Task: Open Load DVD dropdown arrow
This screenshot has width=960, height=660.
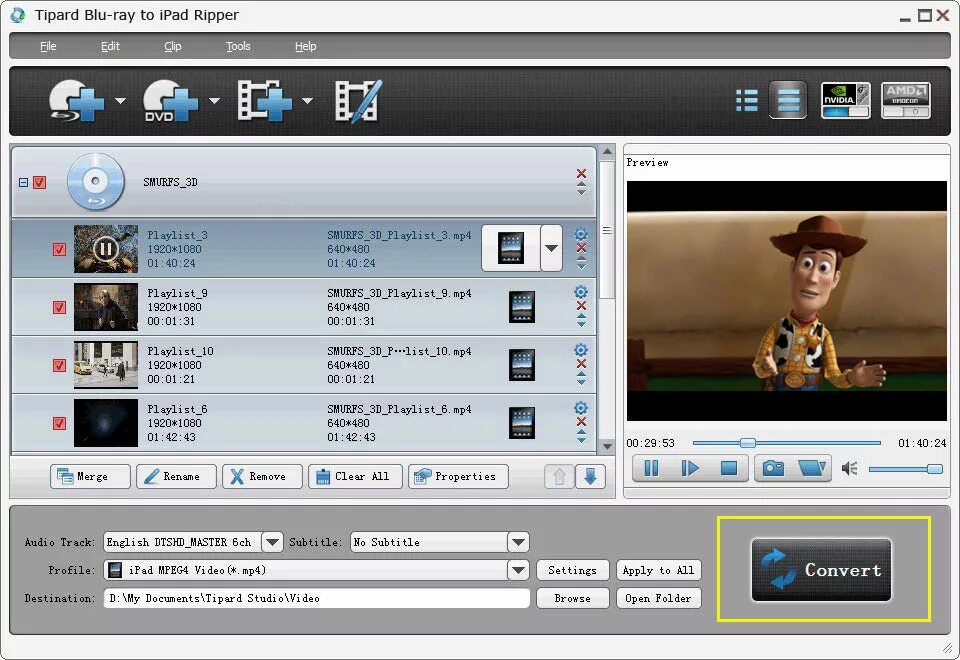Action: (x=214, y=100)
